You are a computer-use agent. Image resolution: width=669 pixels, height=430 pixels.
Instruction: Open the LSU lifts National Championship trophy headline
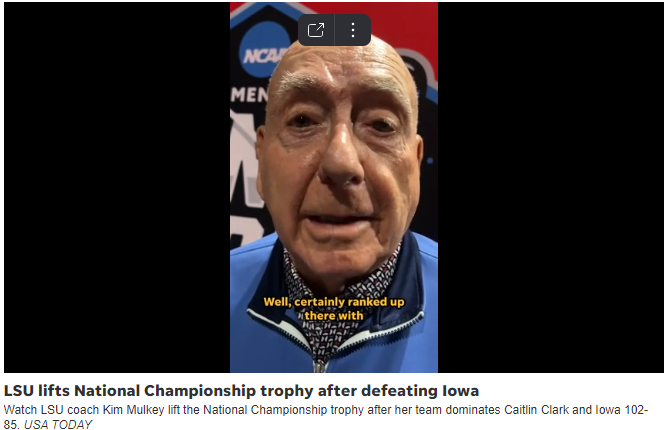pos(241,391)
